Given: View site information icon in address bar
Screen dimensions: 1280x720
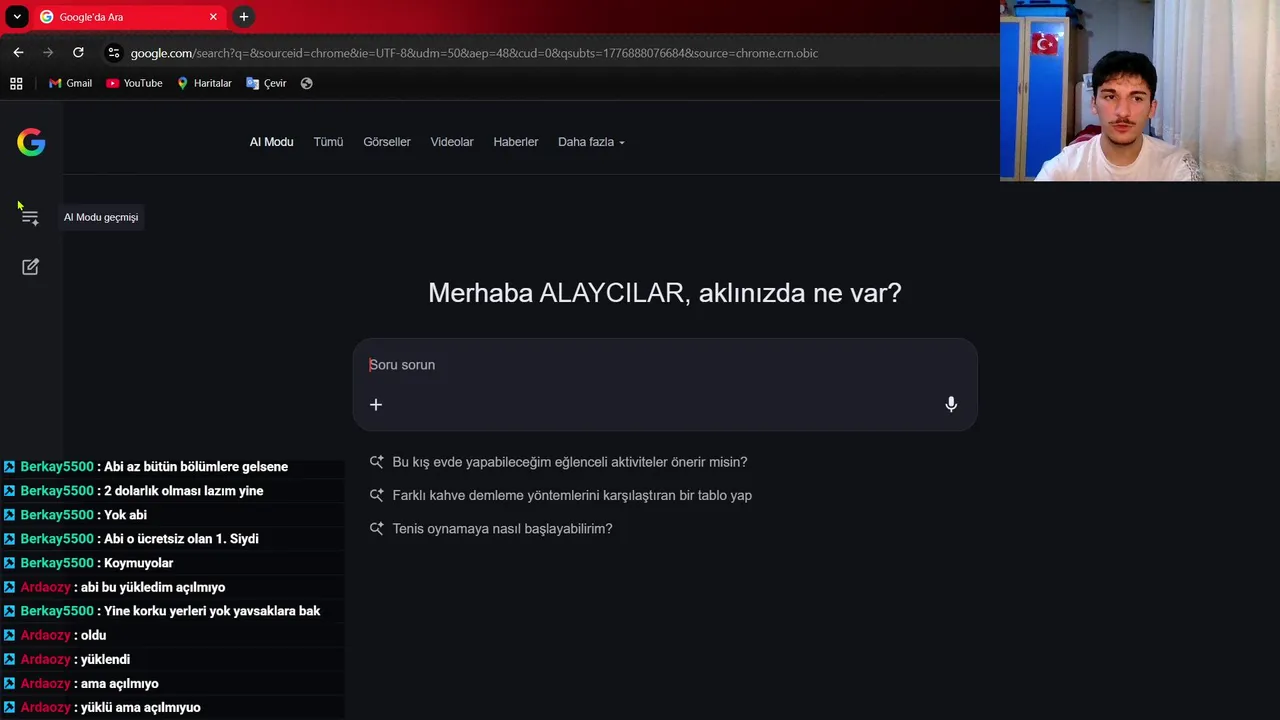Looking at the screenshot, I should pyautogui.click(x=113, y=53).
